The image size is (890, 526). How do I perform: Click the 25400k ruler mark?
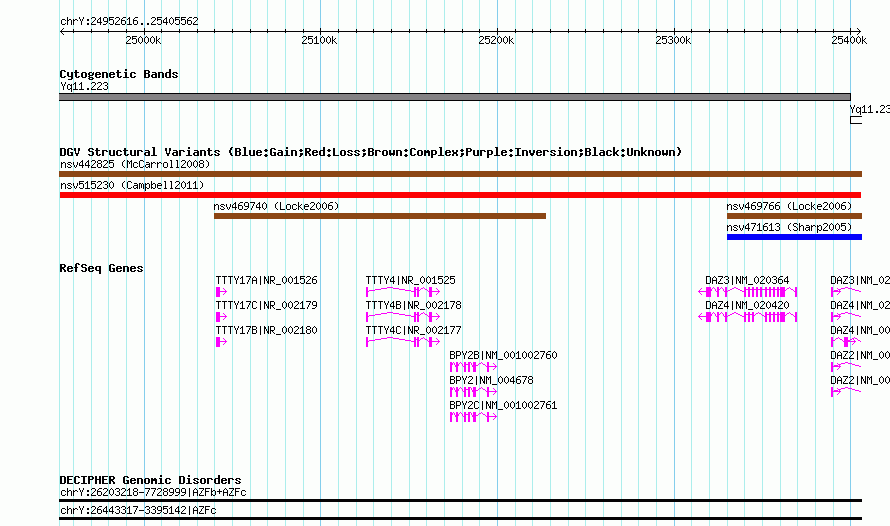pyautogui.click(x=850, y=40)
